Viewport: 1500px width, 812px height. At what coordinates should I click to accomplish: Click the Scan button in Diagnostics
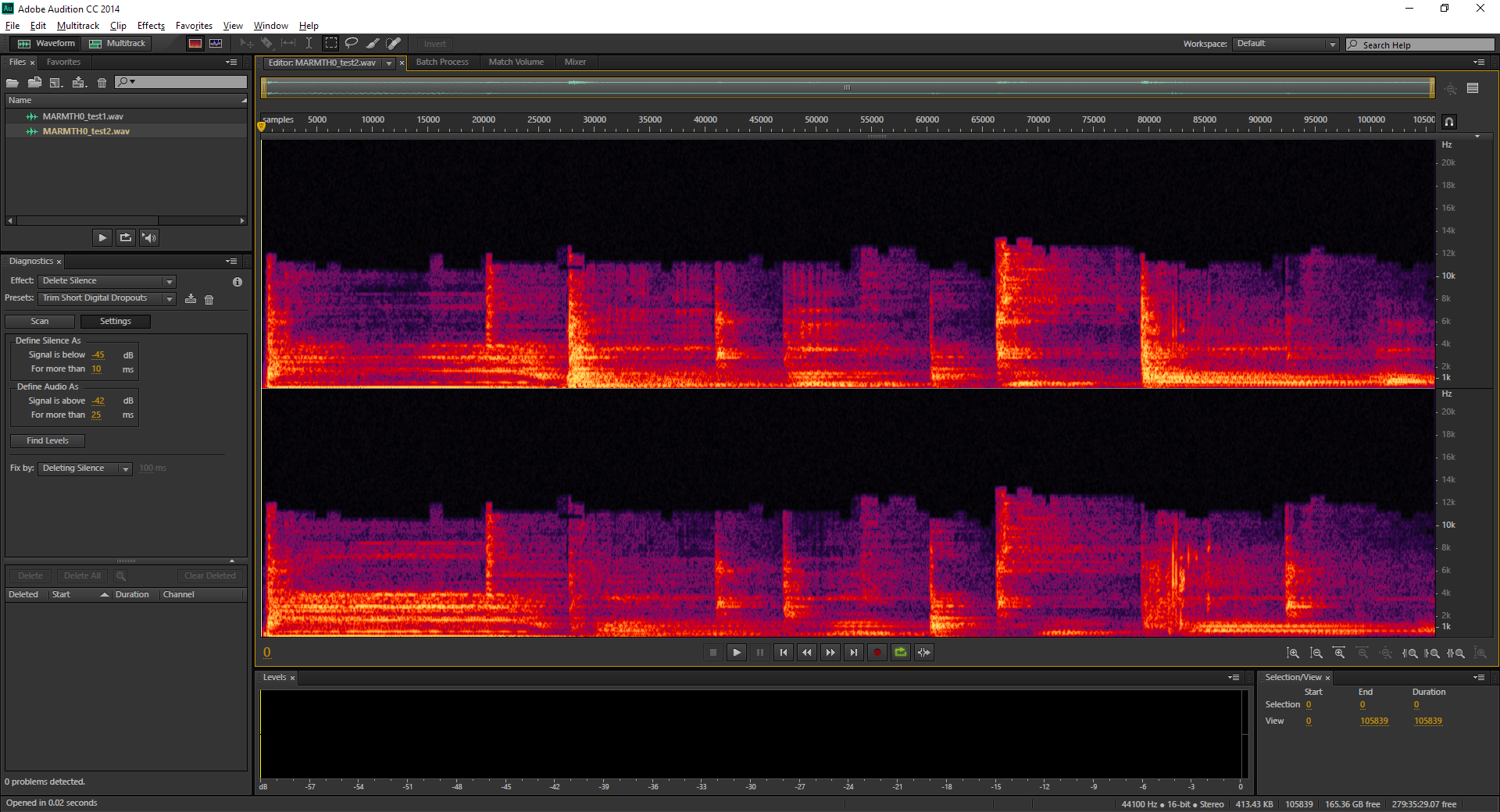(40, 321)
